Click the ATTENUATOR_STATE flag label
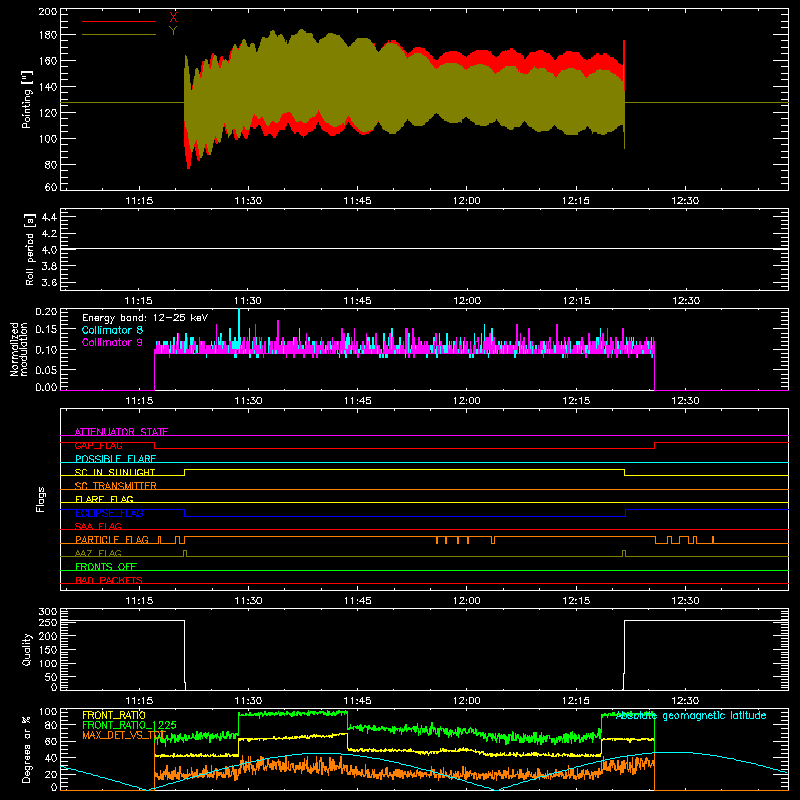The height and width of the screenshot is (800, 800). point(121,432)
